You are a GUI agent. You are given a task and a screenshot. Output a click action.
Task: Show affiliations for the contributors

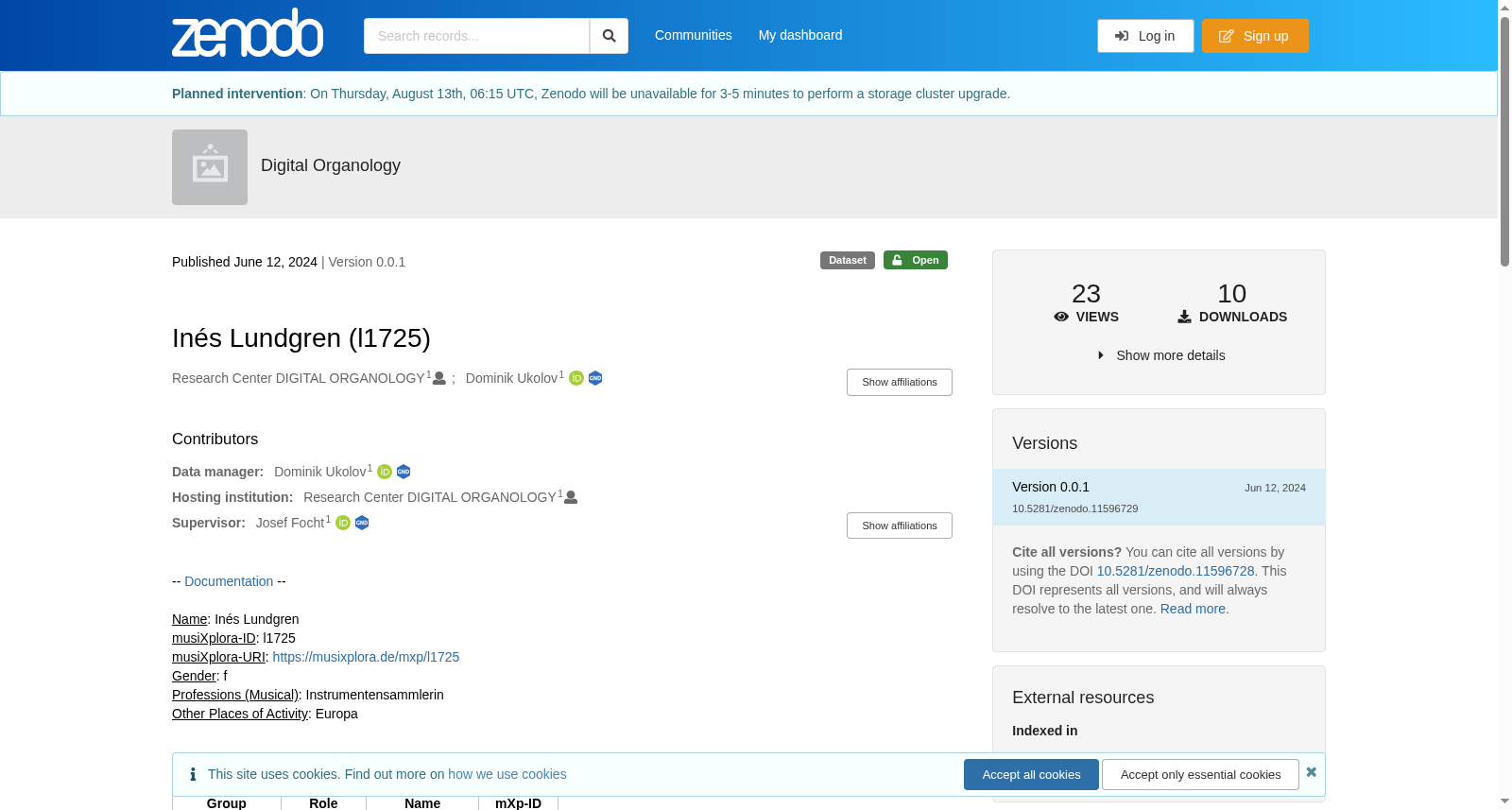click(x=900, y=526)
